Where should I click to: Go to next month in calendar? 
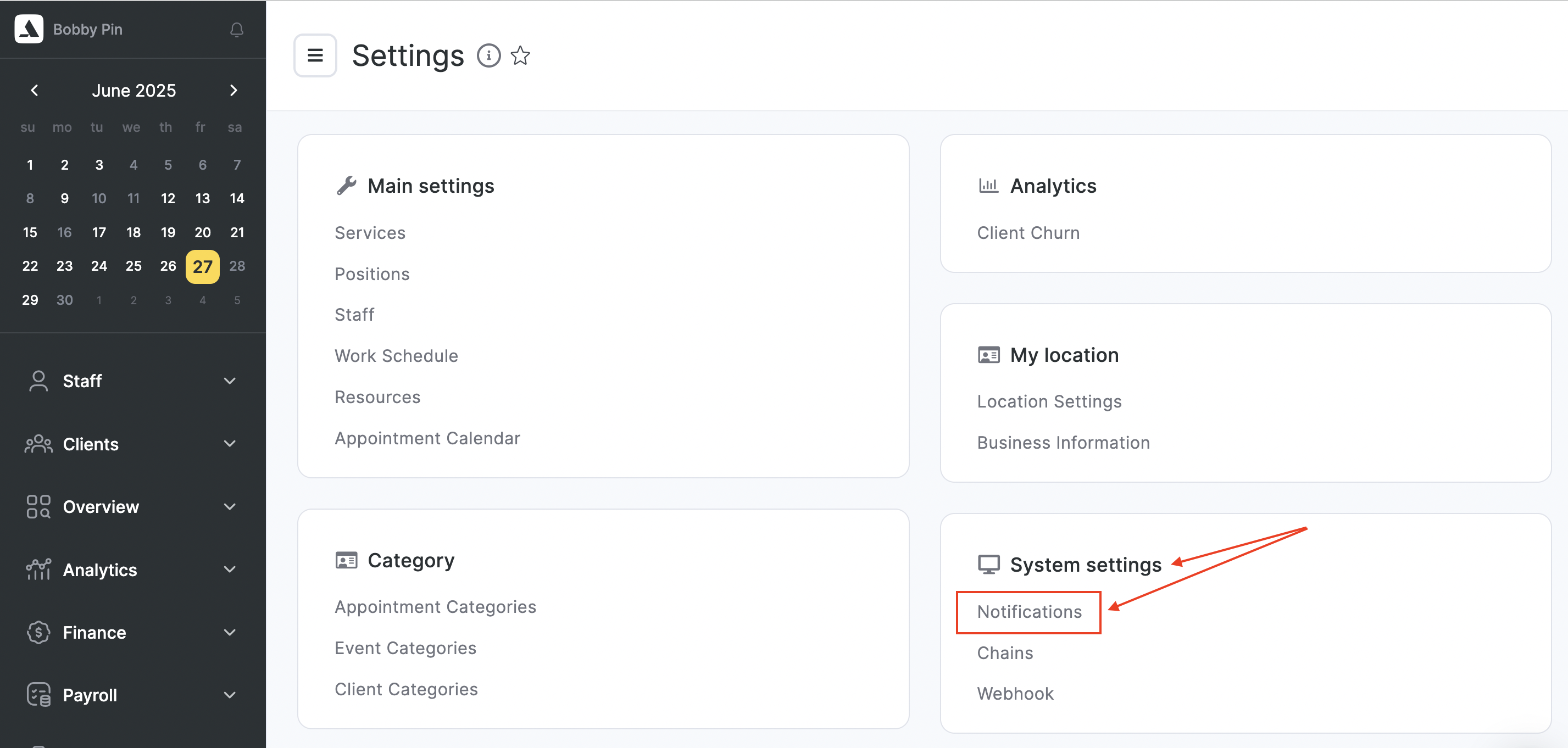[233, 91]
